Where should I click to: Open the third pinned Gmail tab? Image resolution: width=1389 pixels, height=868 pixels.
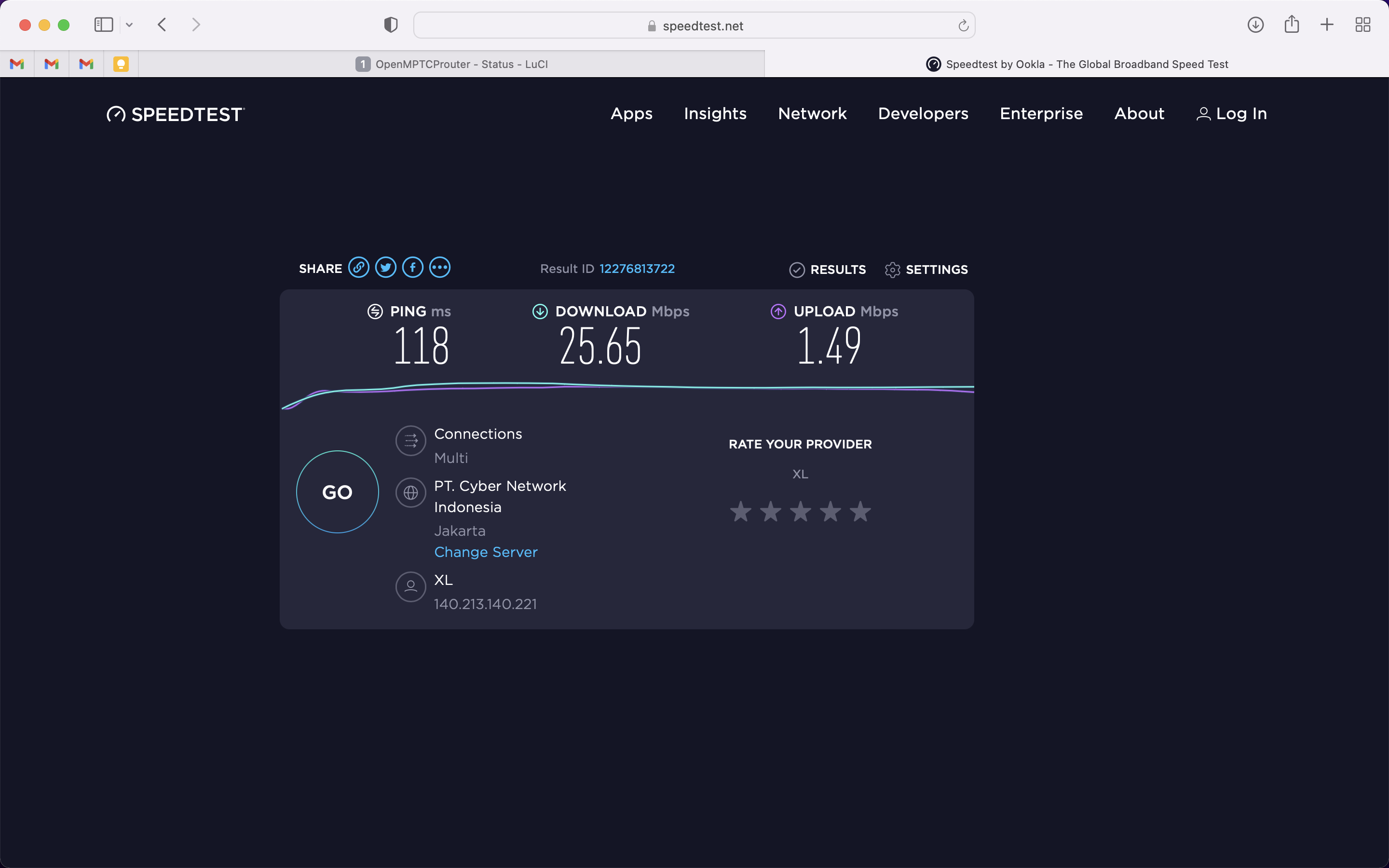point(86,64)
